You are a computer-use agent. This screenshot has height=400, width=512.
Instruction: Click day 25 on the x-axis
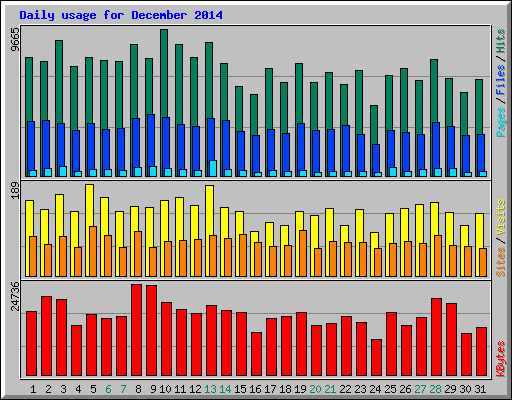[390, 389]
